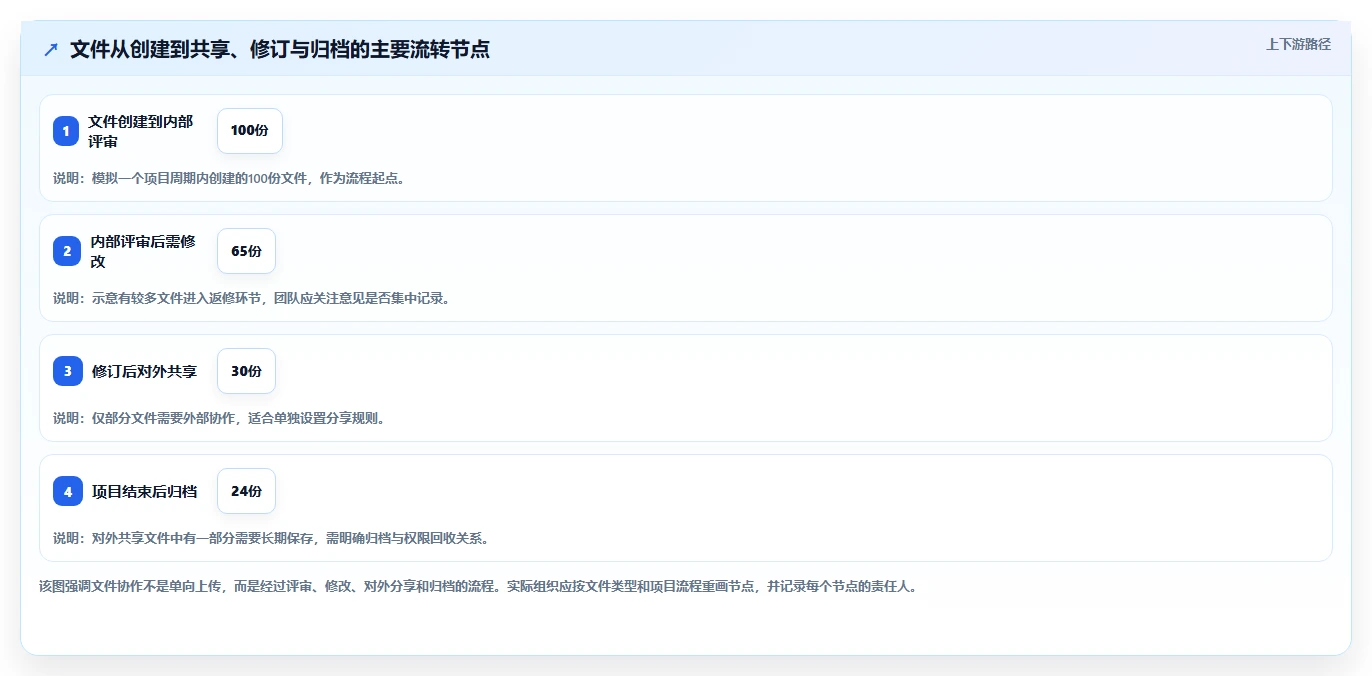This screenshot has width=1372, height=676.
Task: Click the 项目结束后归档 step label
Action: click(144, 491)
